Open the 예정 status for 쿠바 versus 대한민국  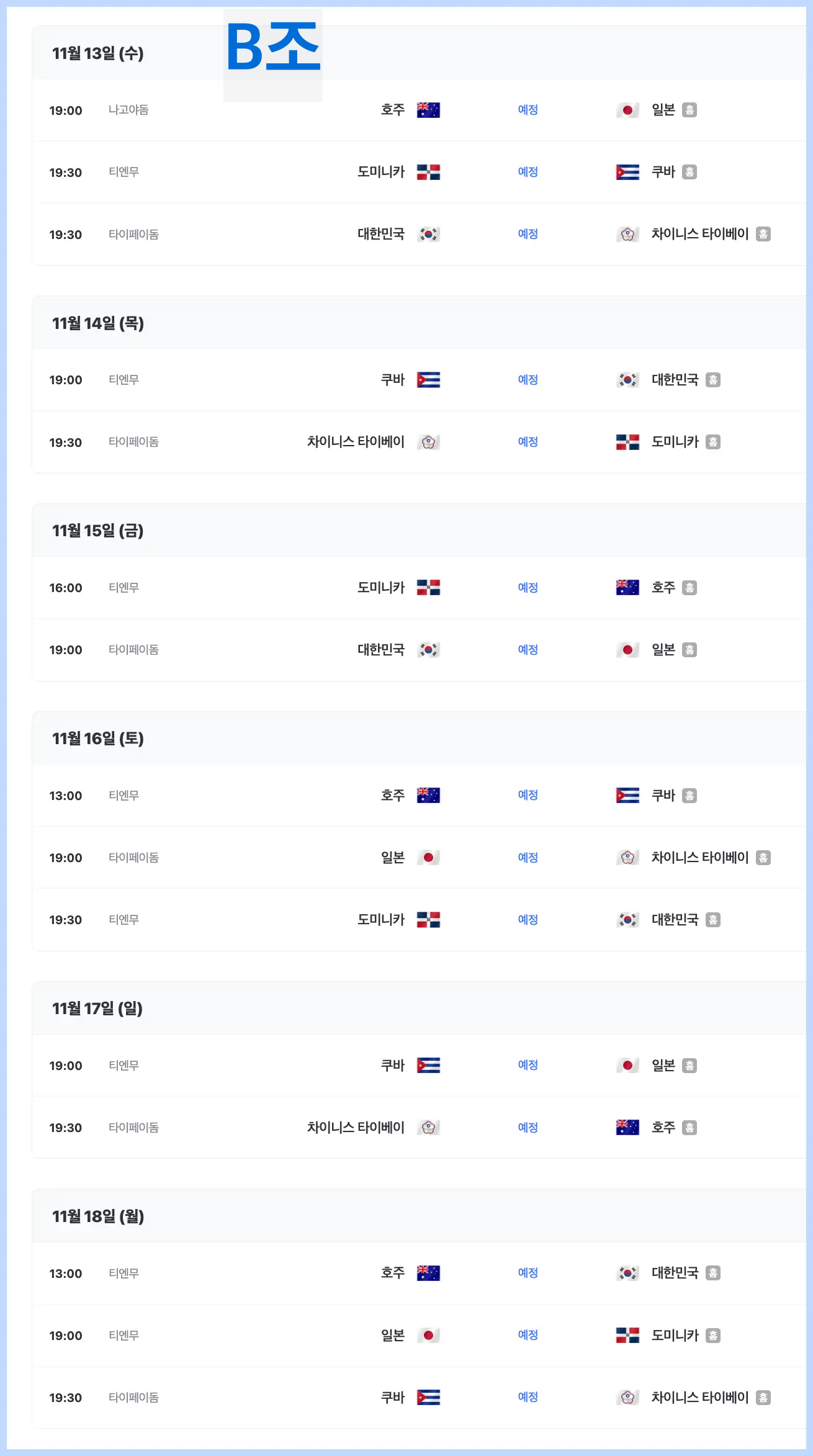(x=528, y=380)
